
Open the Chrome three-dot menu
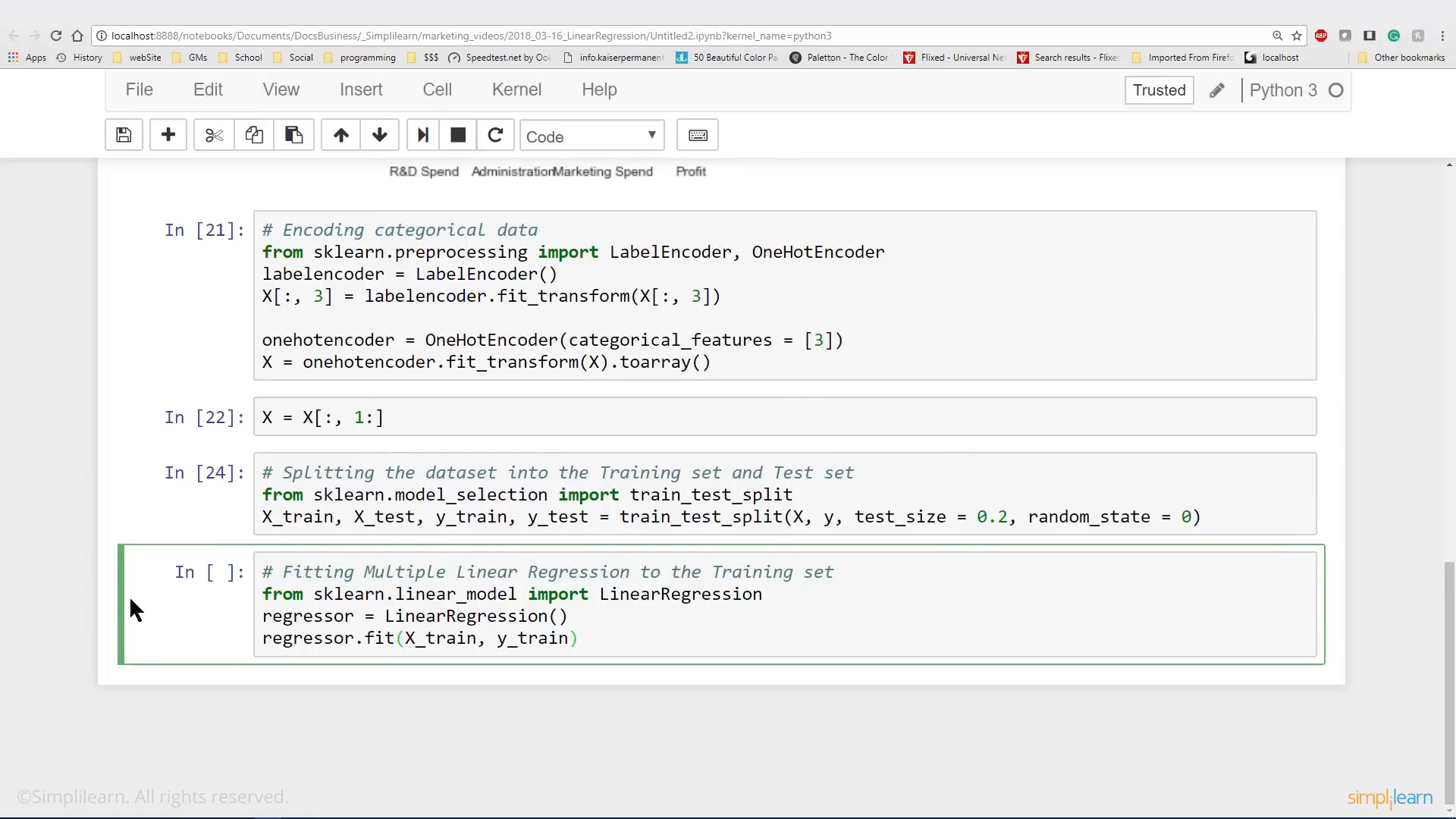point(1442,36)
